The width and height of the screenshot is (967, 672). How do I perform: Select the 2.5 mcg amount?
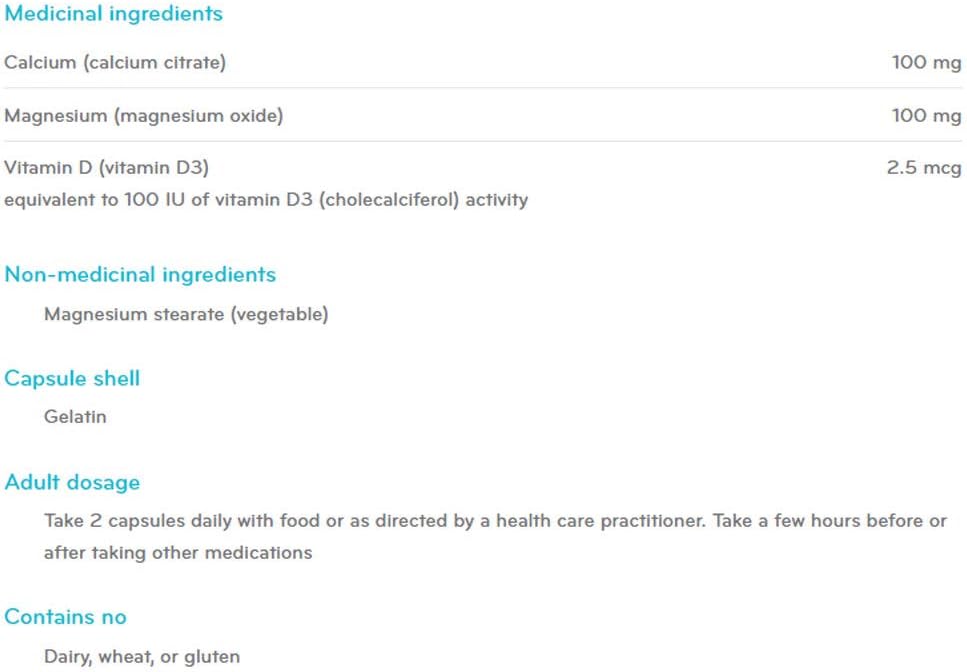[x=923, y=168]
